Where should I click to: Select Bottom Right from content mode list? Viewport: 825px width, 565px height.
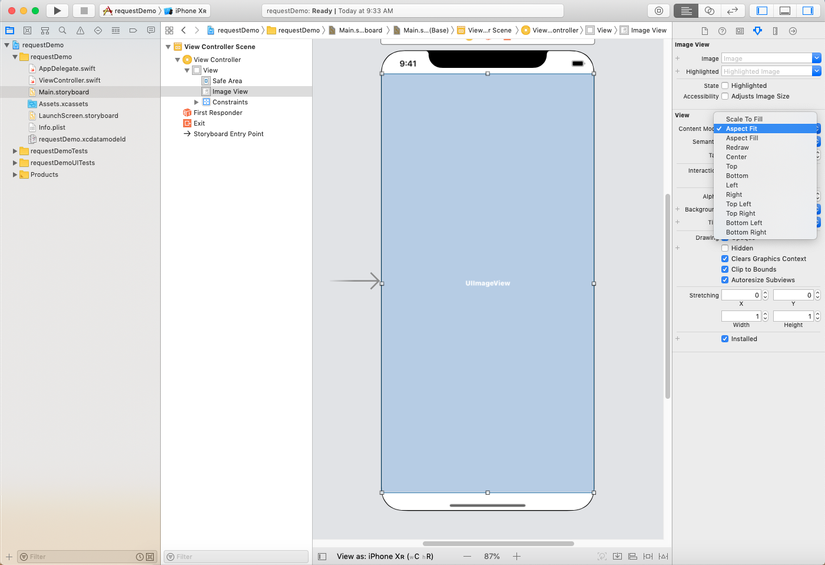(746, 232)
